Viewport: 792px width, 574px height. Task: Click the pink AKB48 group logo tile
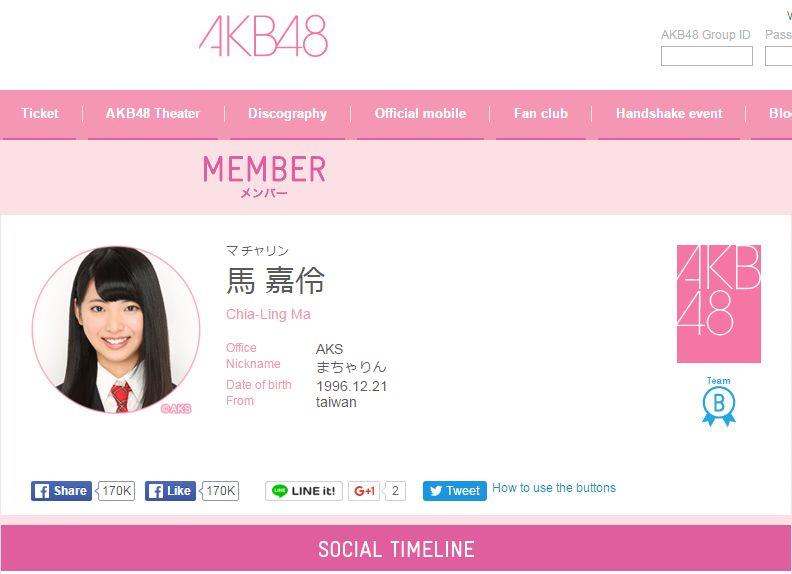[x=719, y=304]
